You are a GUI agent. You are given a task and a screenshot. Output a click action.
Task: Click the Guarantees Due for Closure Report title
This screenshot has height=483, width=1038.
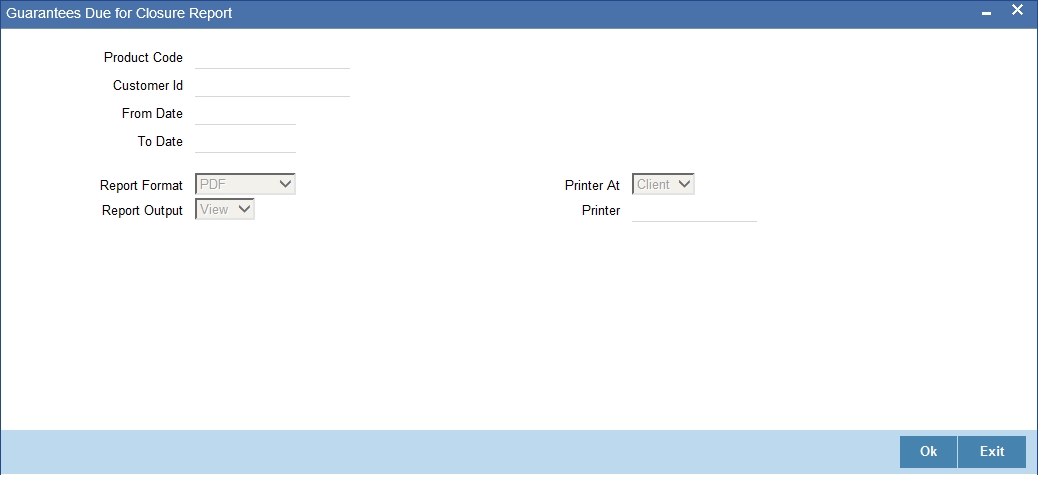(x=119, y=13)
